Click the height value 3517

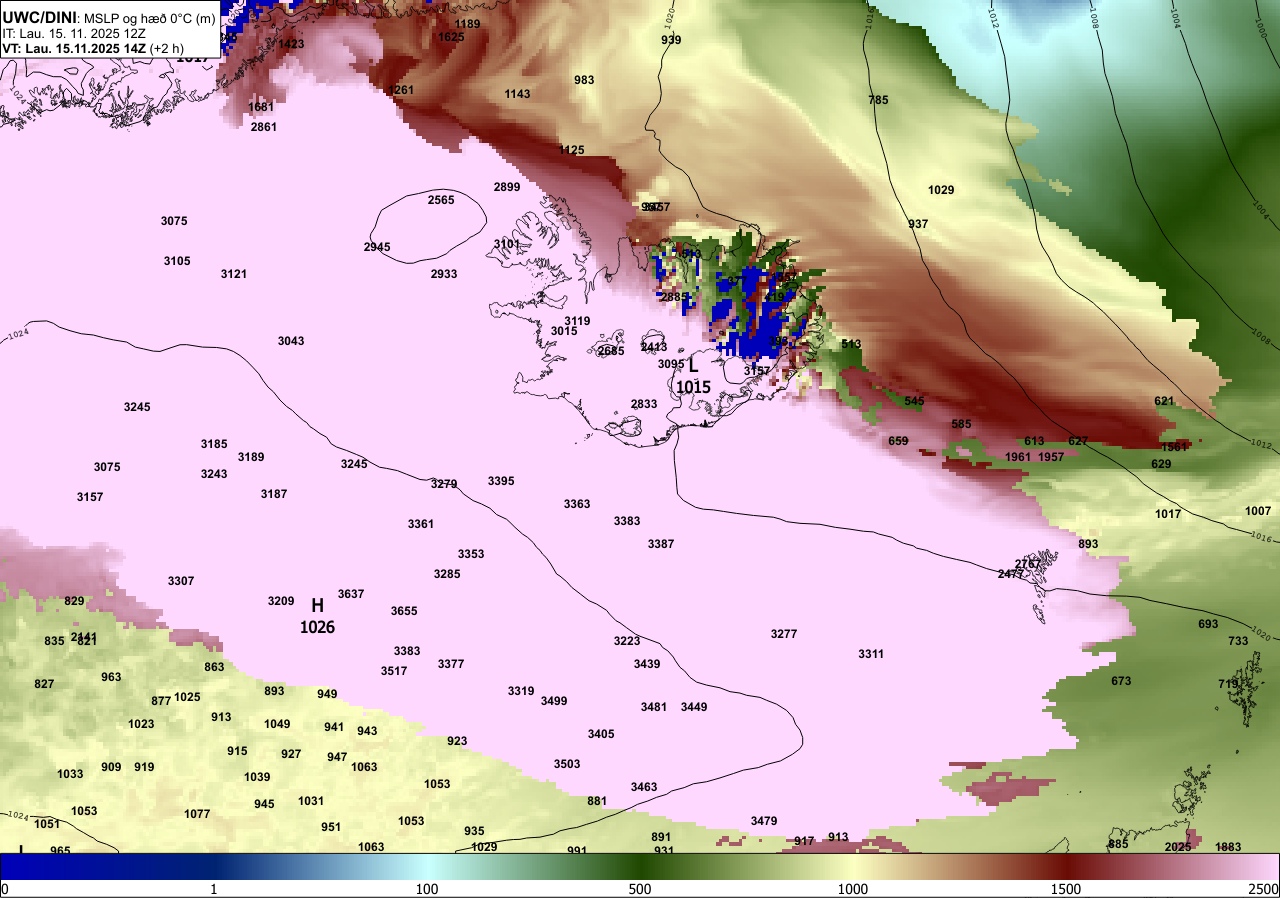[394, 671]
